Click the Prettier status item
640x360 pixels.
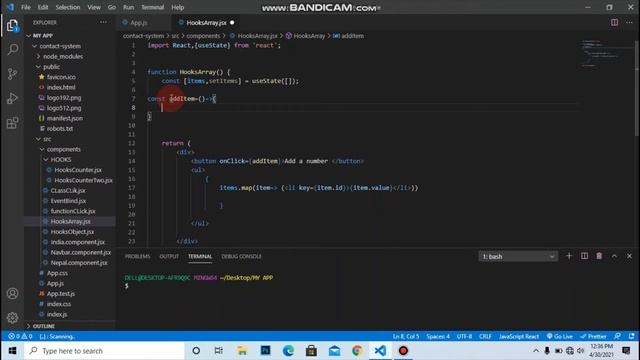click(593, 336)
